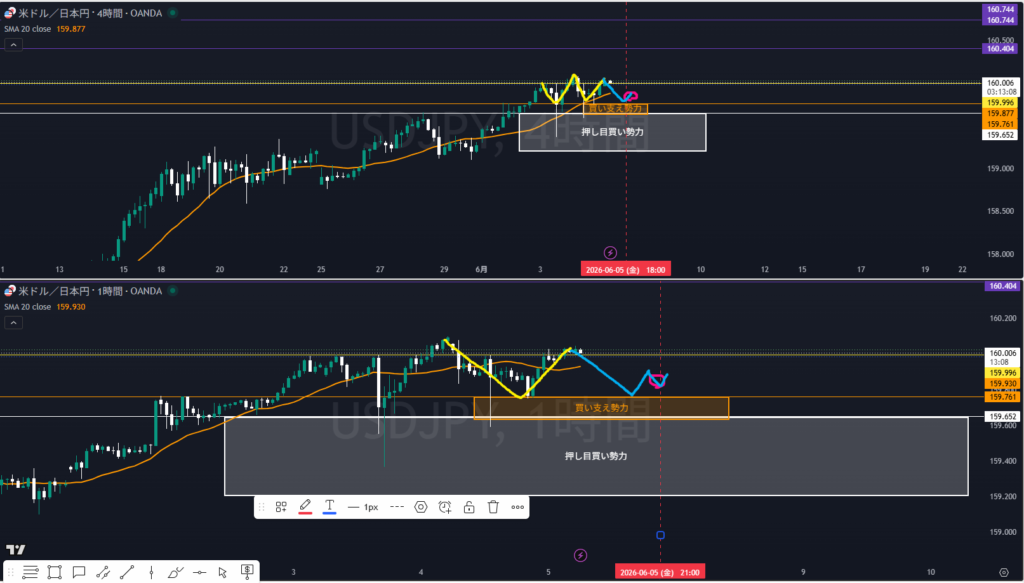Collapse indicator legend on 4-hour chart

[x=13, y=45]
